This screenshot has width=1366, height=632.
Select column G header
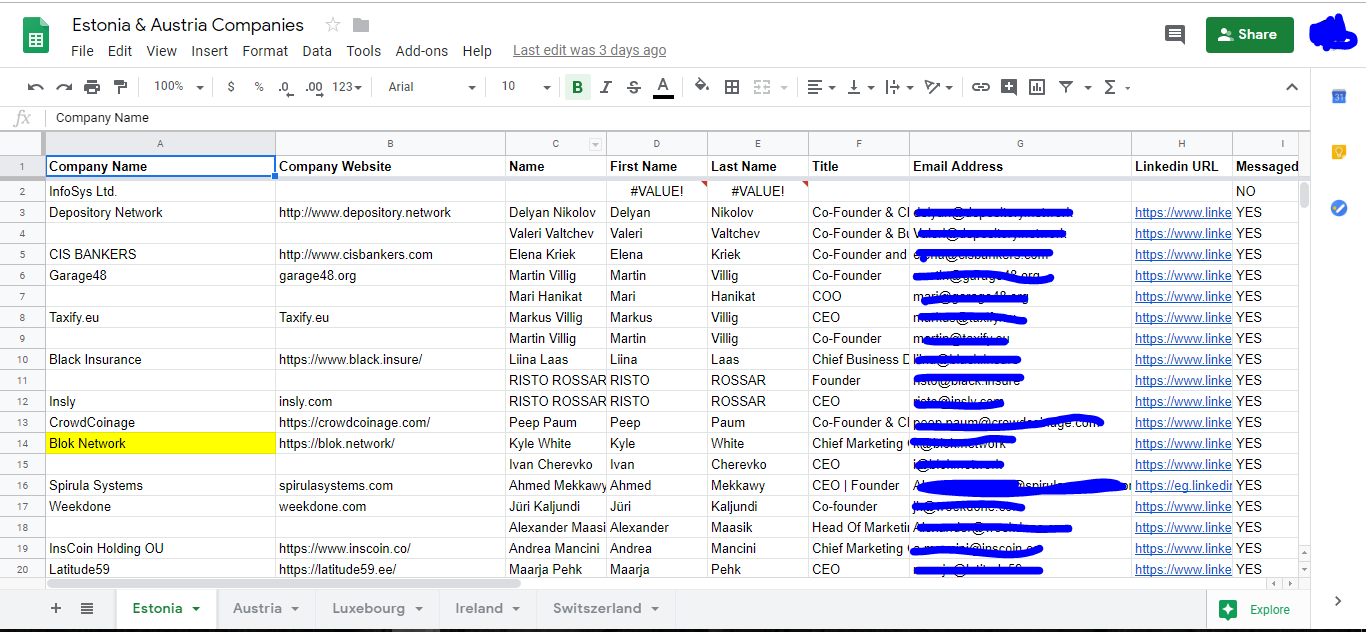1020,144
